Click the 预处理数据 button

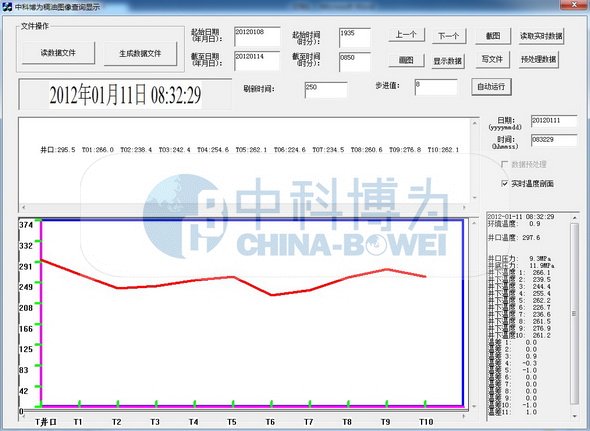538,59
